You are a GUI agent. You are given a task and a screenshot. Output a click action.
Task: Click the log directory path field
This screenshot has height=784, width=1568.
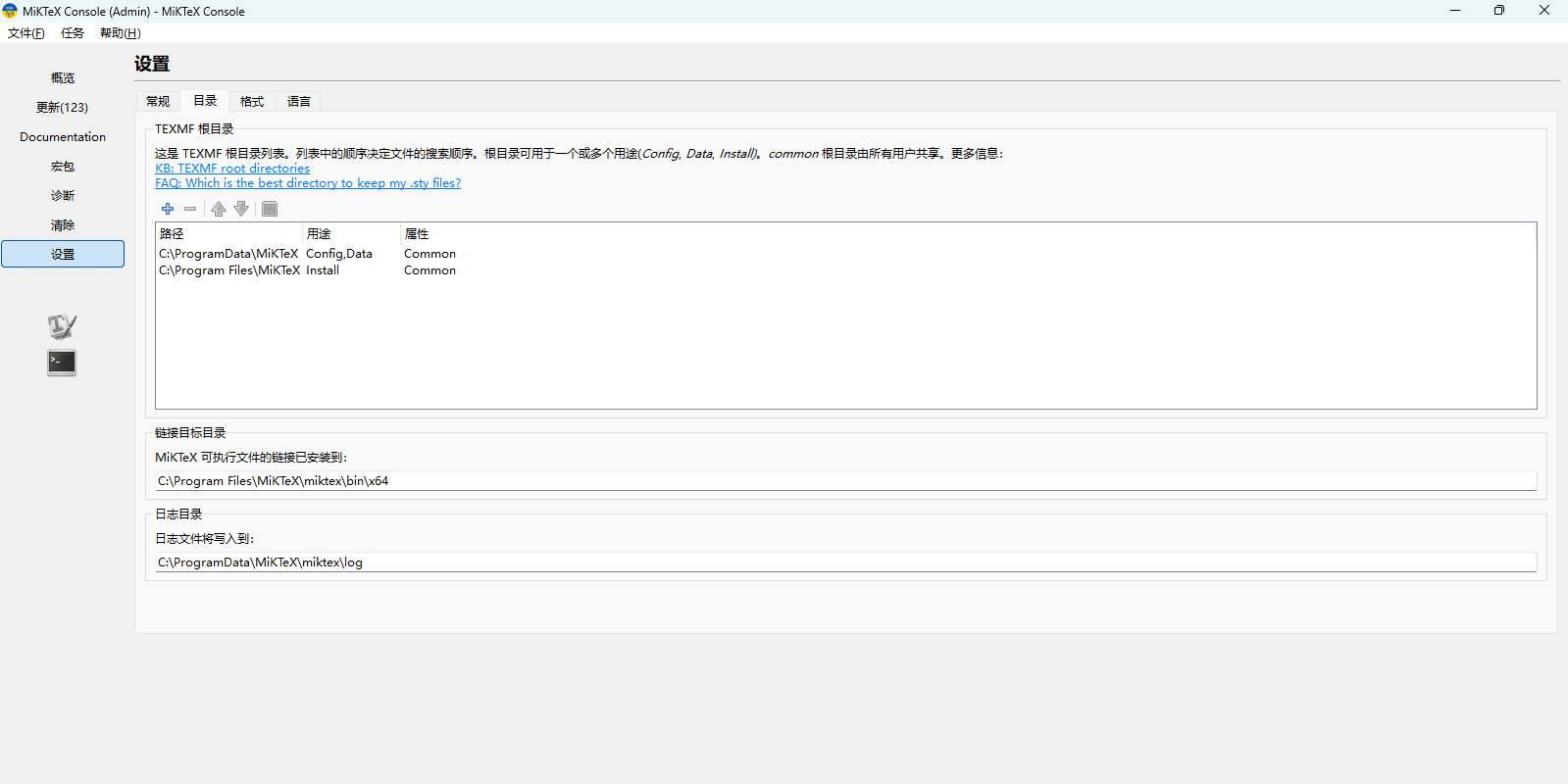844,563
